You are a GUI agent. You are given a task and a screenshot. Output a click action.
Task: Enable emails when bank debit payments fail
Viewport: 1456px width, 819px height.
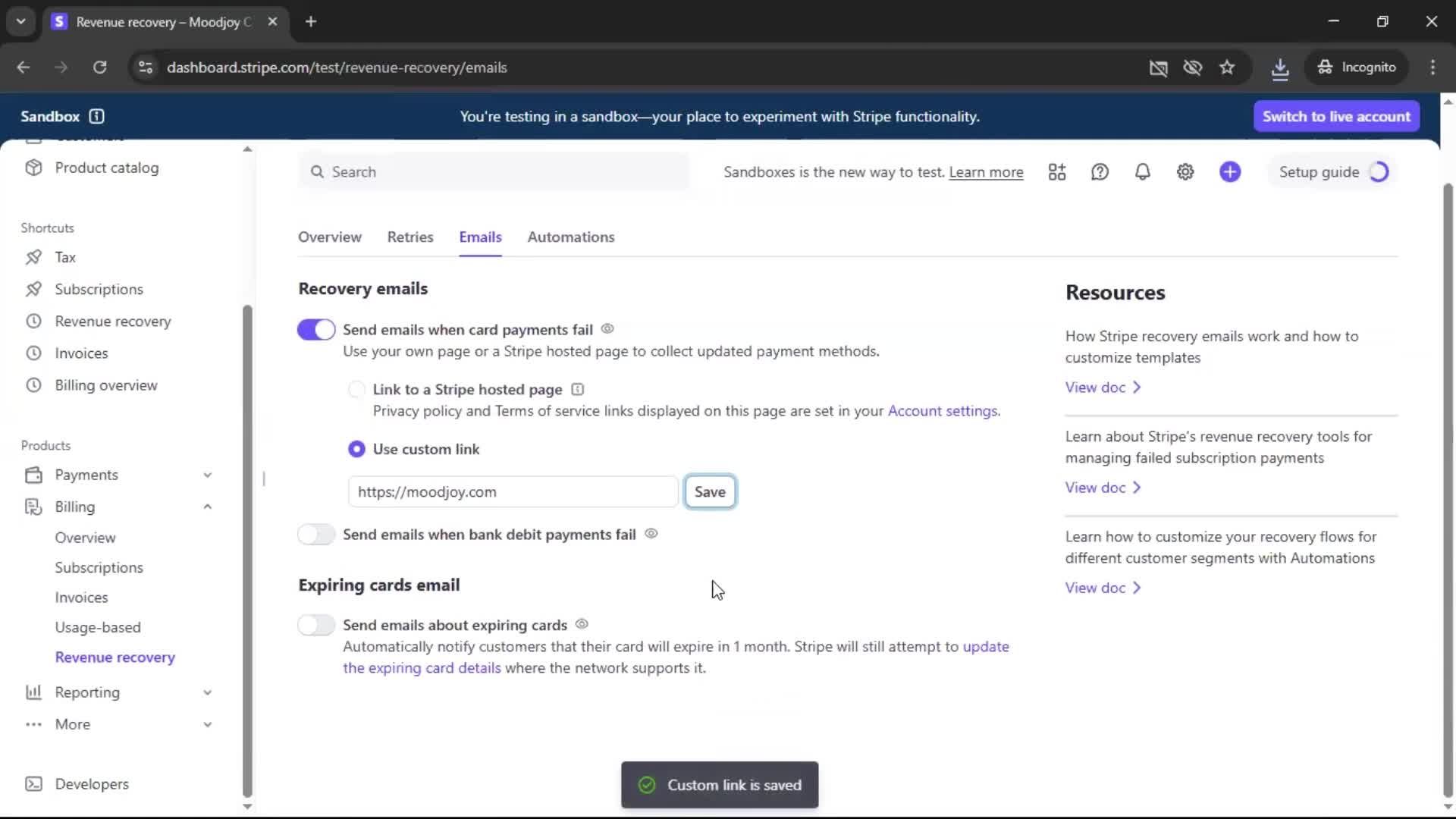coord(316,535)
